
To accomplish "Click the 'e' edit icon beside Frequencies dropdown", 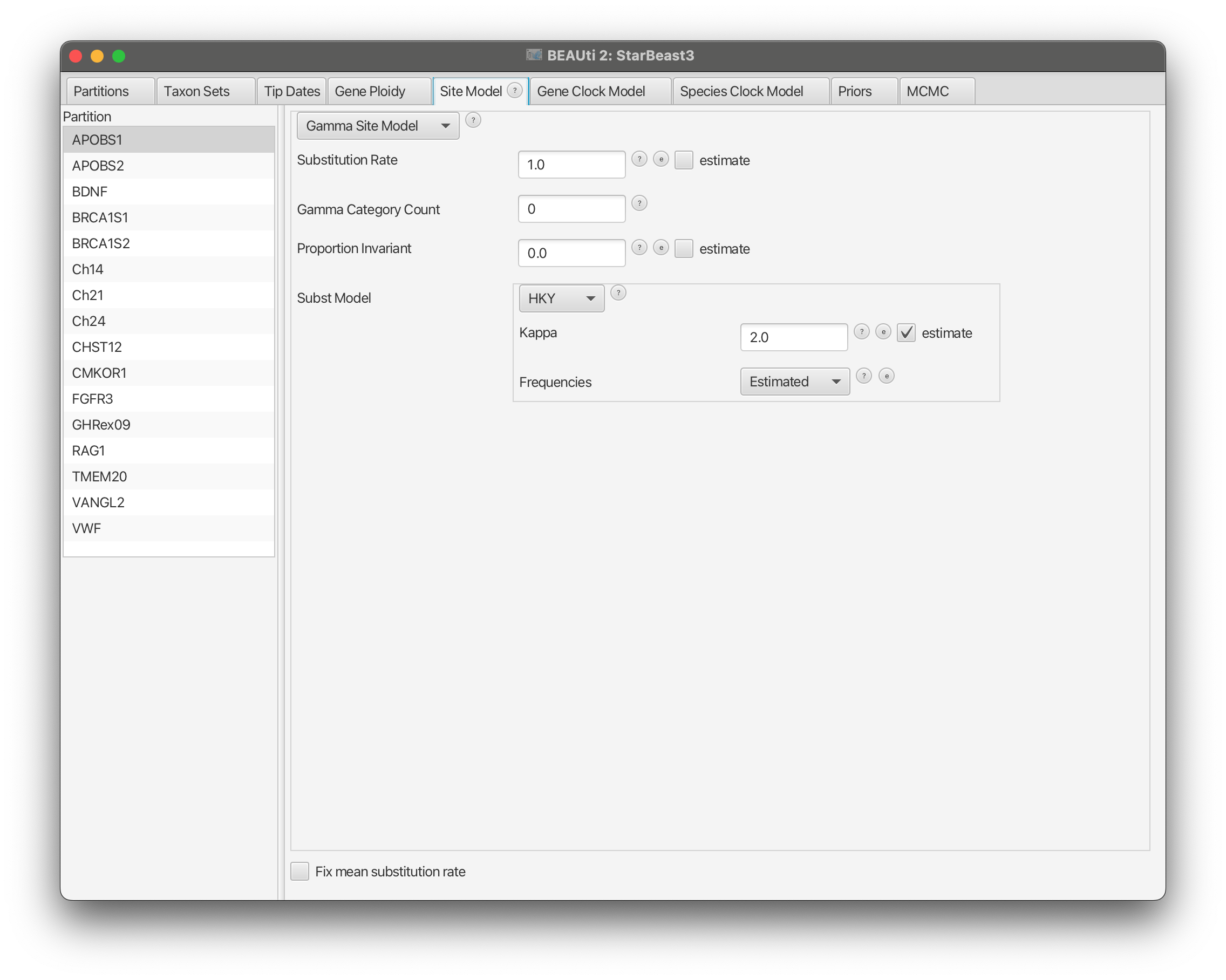I will (887, 376).
